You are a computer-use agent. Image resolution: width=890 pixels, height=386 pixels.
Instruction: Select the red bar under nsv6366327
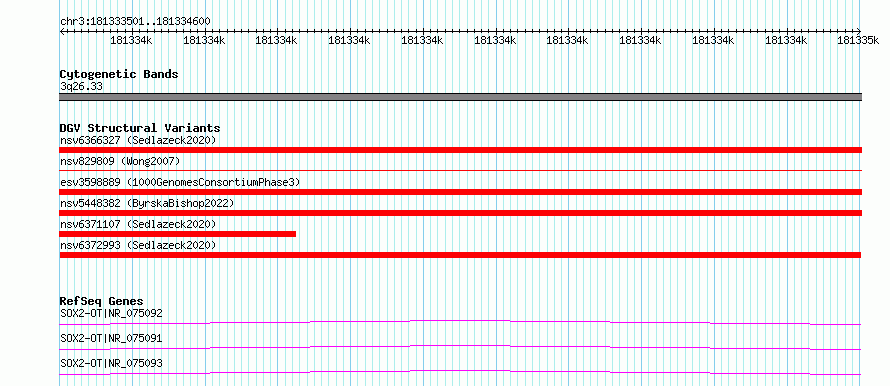click(460, 150)
